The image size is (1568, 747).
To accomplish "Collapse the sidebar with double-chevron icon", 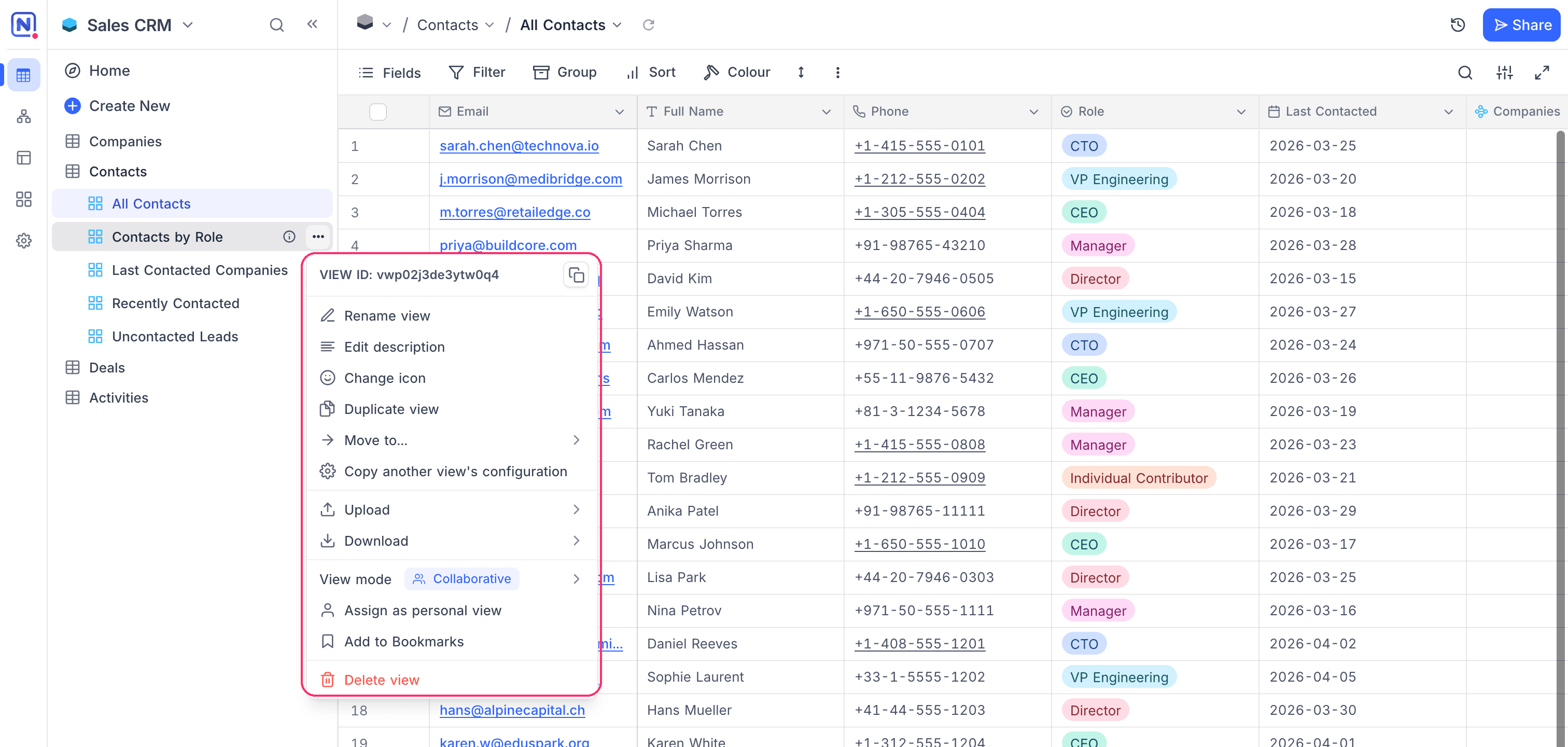I will 312,24.
